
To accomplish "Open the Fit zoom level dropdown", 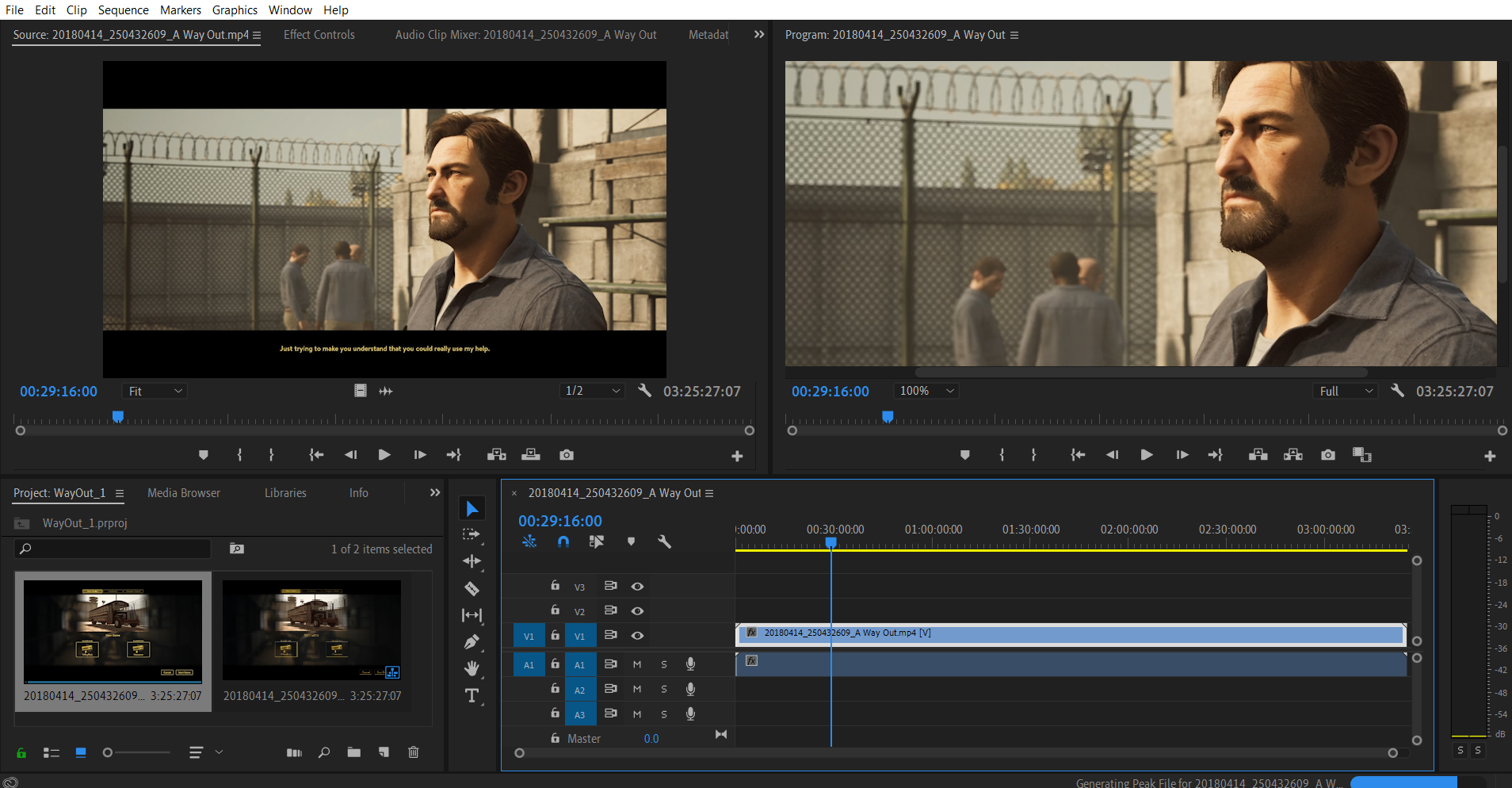I will (155, 391).
